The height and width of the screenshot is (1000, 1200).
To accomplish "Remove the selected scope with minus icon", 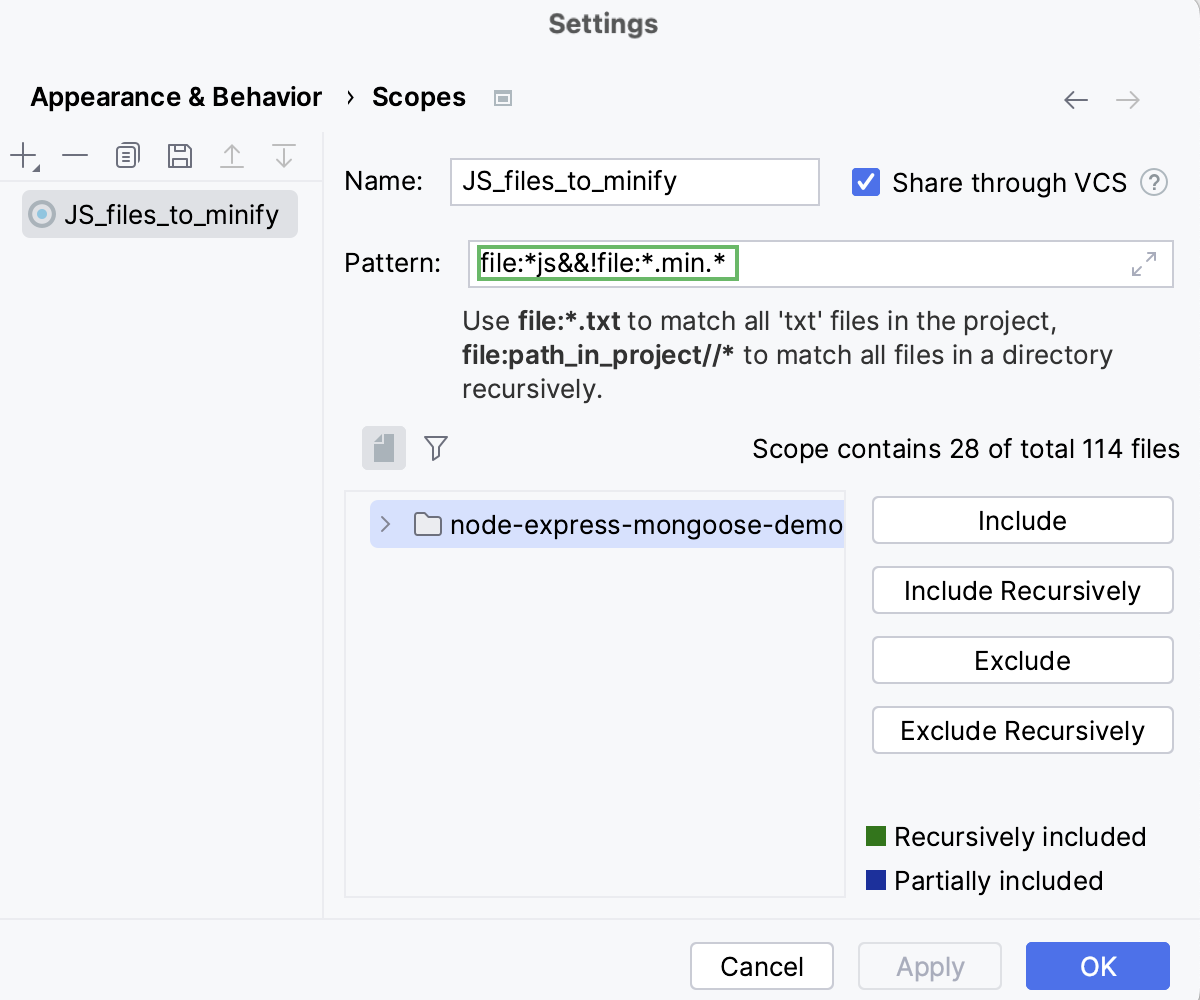I will (75, 156).
